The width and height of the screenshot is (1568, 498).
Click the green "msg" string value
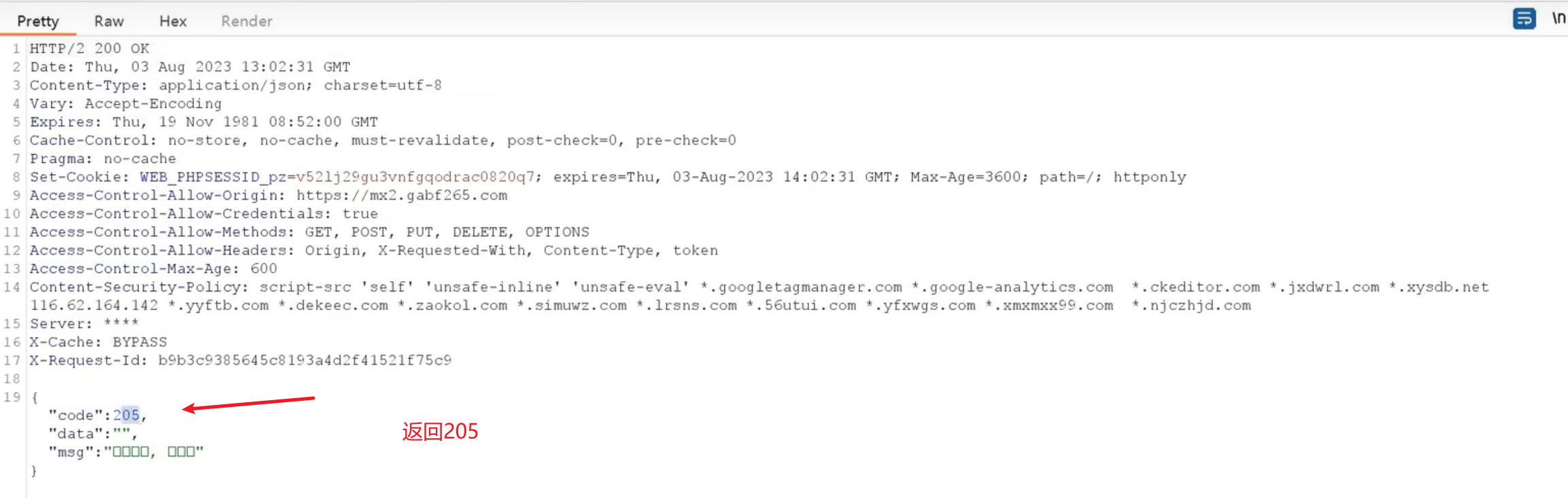pyautogui.click(x=154, y=452)
